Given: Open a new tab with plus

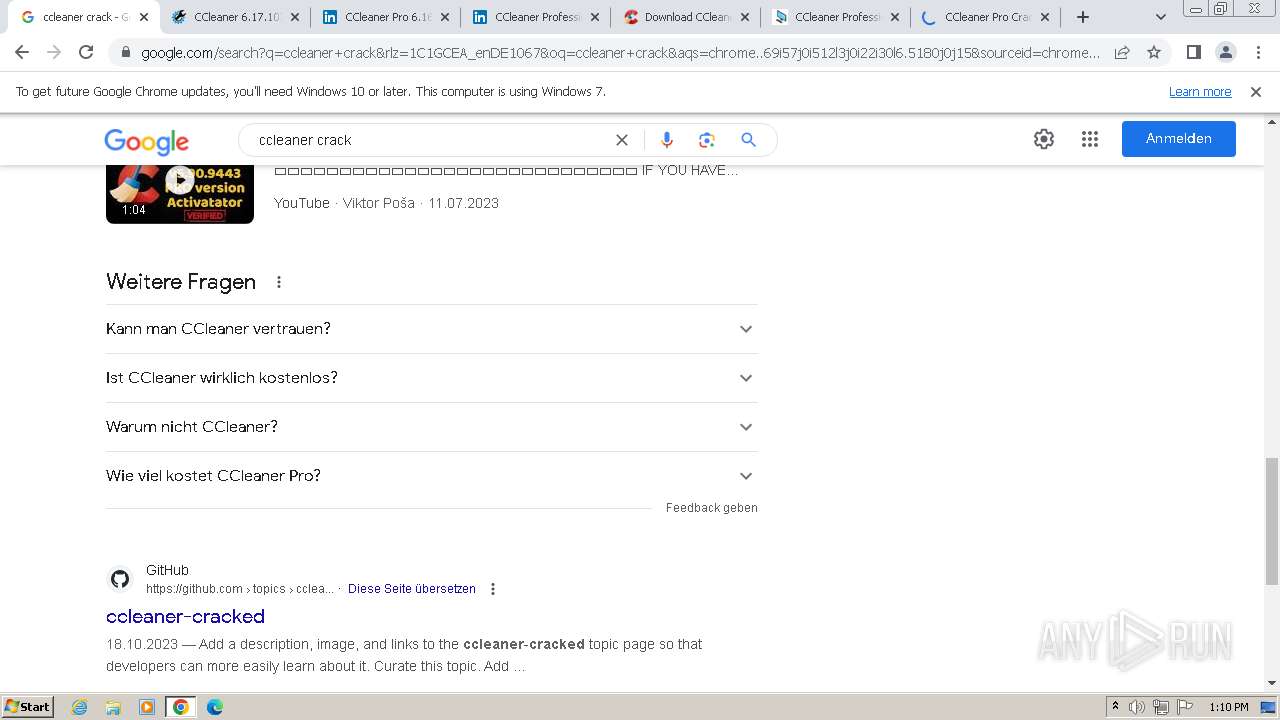Looking at the screenshot, I should pos(1082,17).
